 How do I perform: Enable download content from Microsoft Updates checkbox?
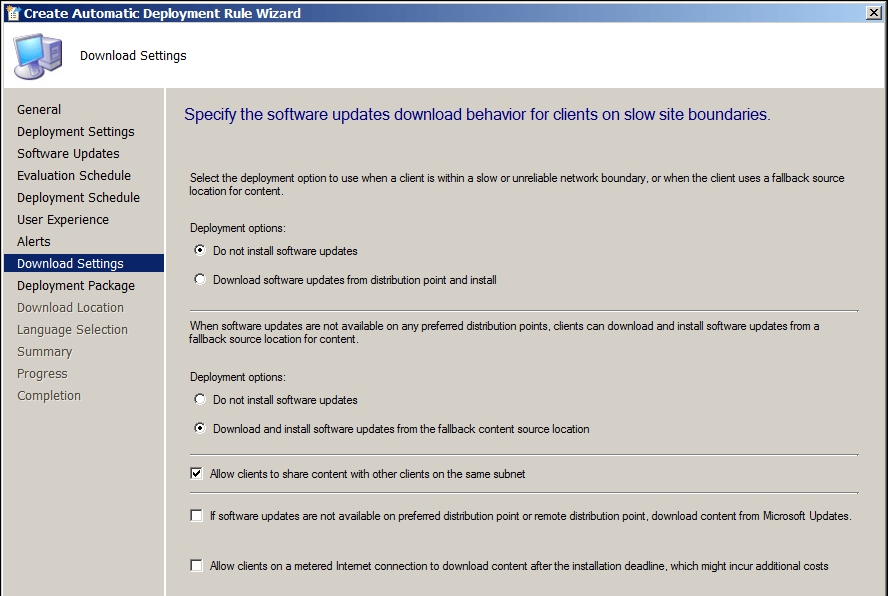tap(196, 516)
